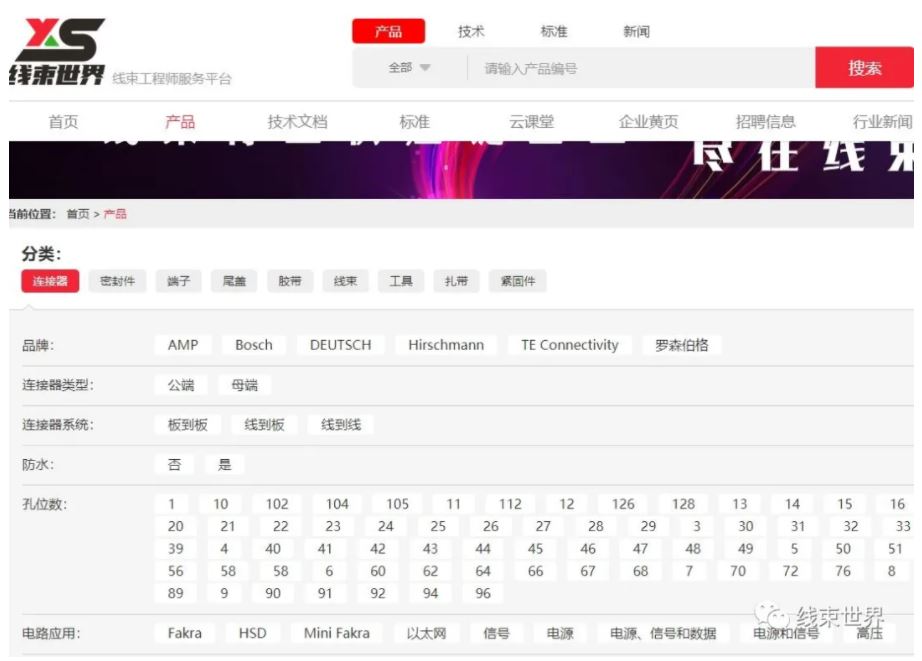Select the 密封件 category tag

point(117,281)
